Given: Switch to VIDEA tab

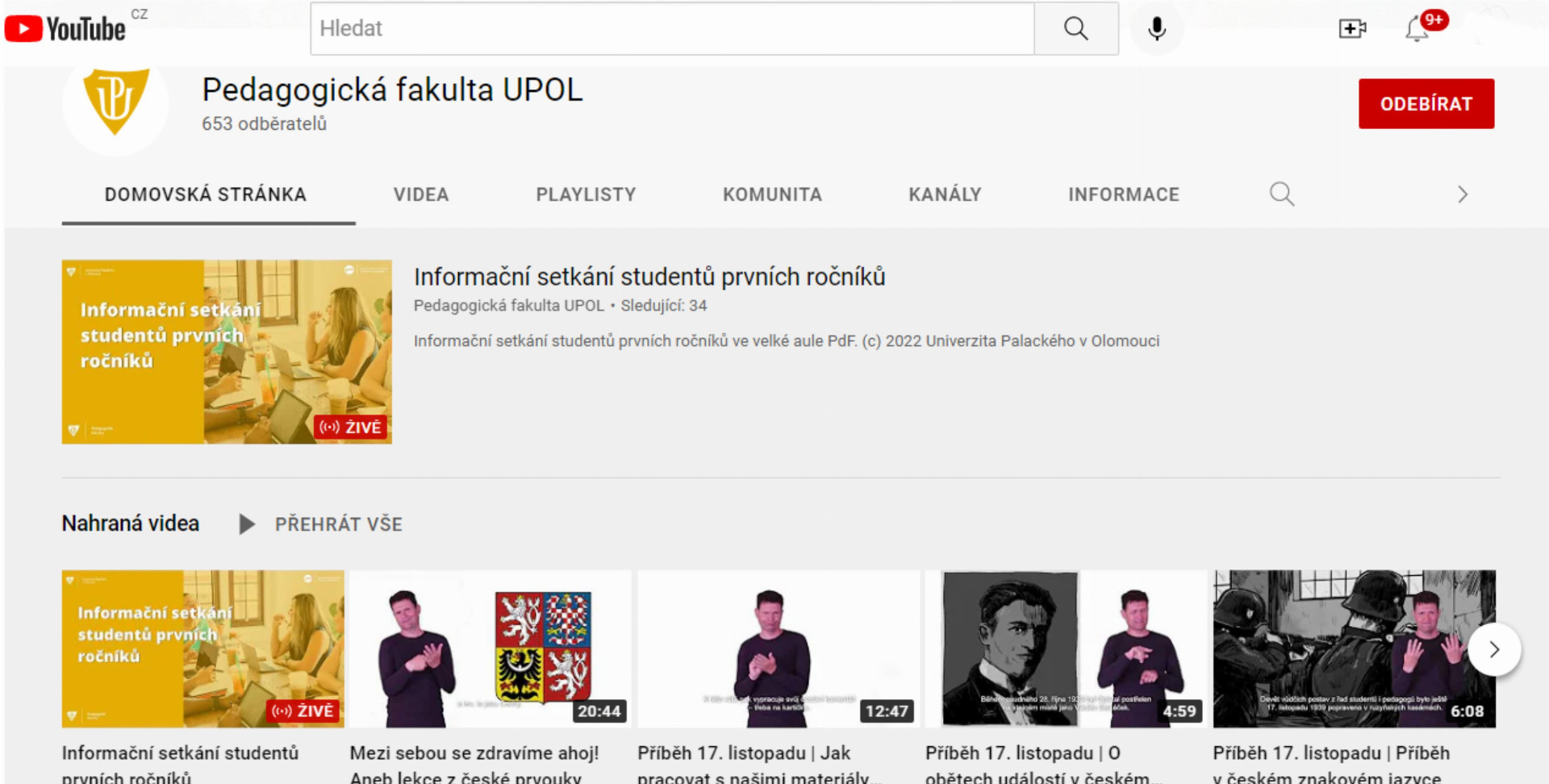Looking at the screenshot, I should [421, 194].
